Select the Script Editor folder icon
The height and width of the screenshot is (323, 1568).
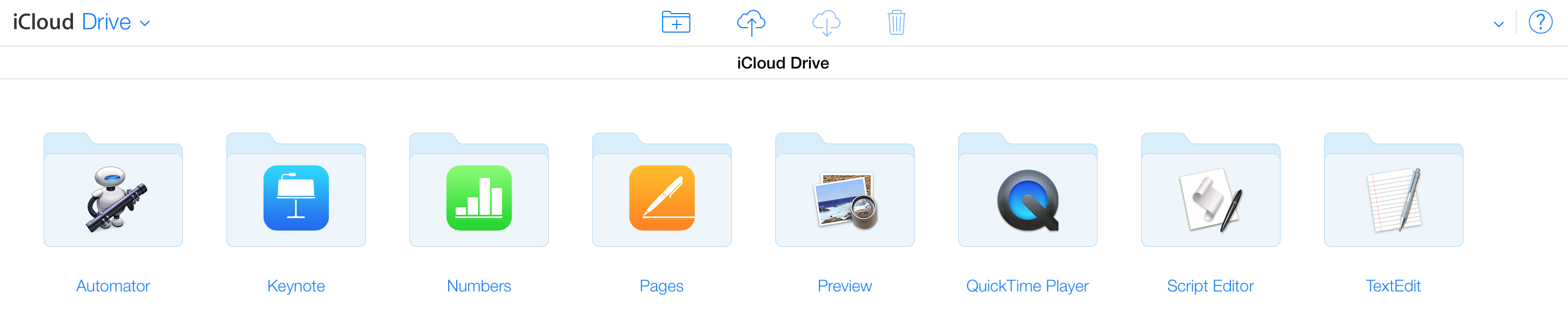coord(1211,191)
